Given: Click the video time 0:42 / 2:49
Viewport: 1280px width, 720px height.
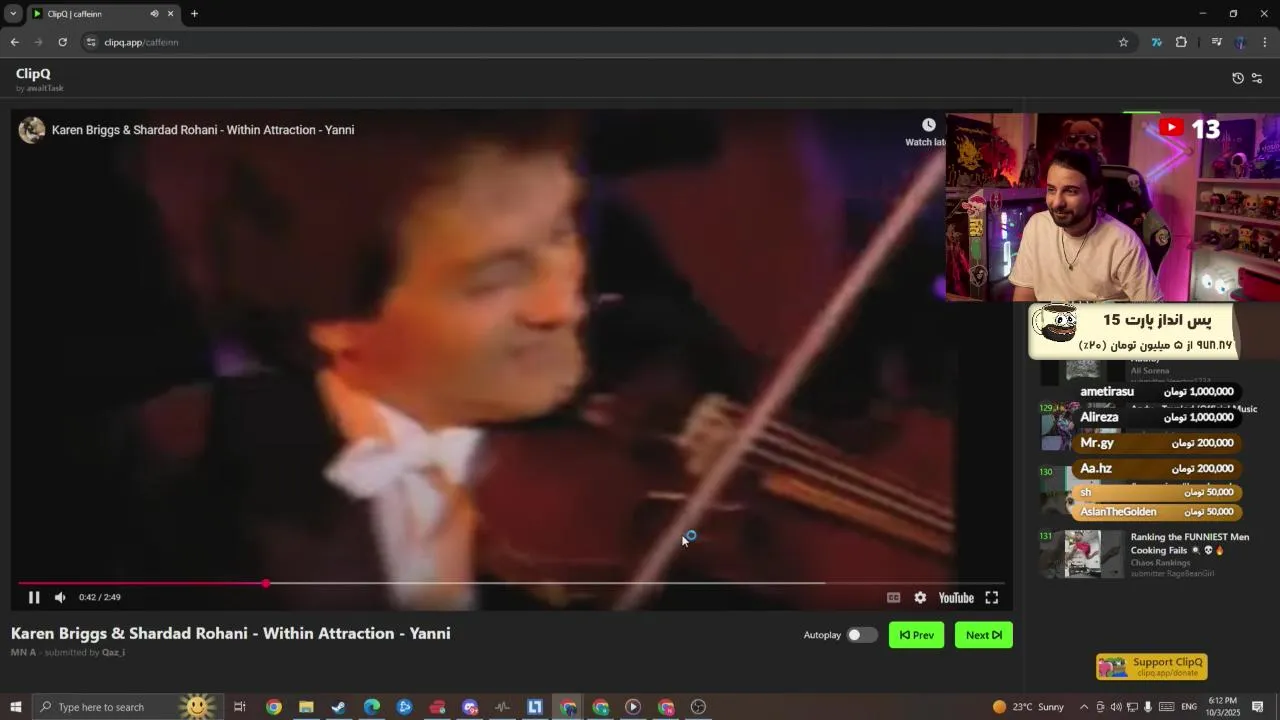Looking at the screenshot, I should point(100,597).
